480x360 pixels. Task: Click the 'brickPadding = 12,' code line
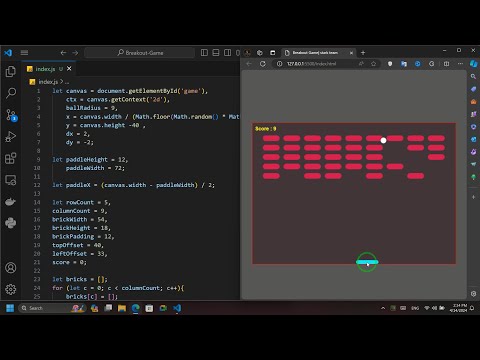[x=83, y=236]
